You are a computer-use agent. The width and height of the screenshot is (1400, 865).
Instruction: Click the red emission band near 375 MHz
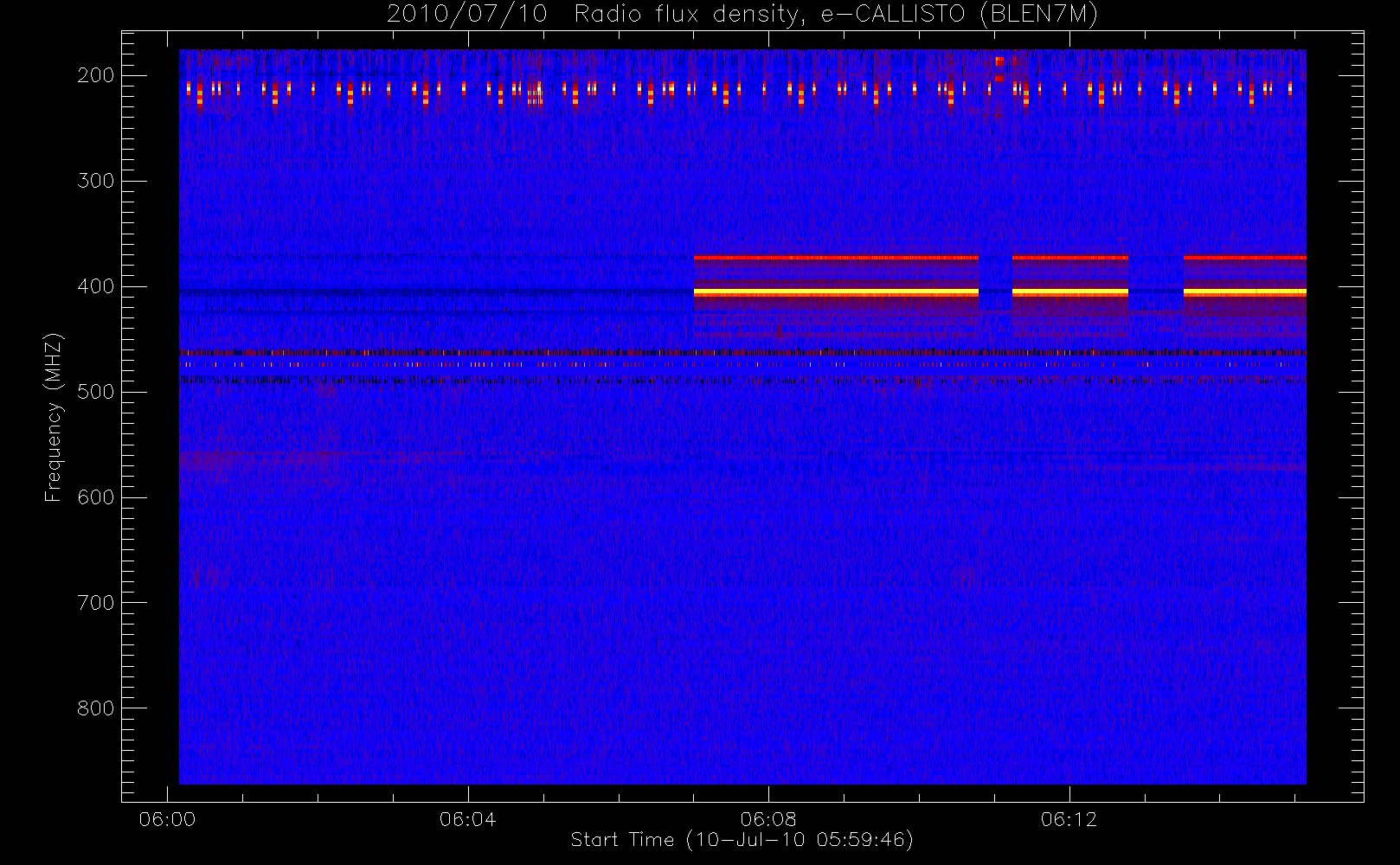999,258
